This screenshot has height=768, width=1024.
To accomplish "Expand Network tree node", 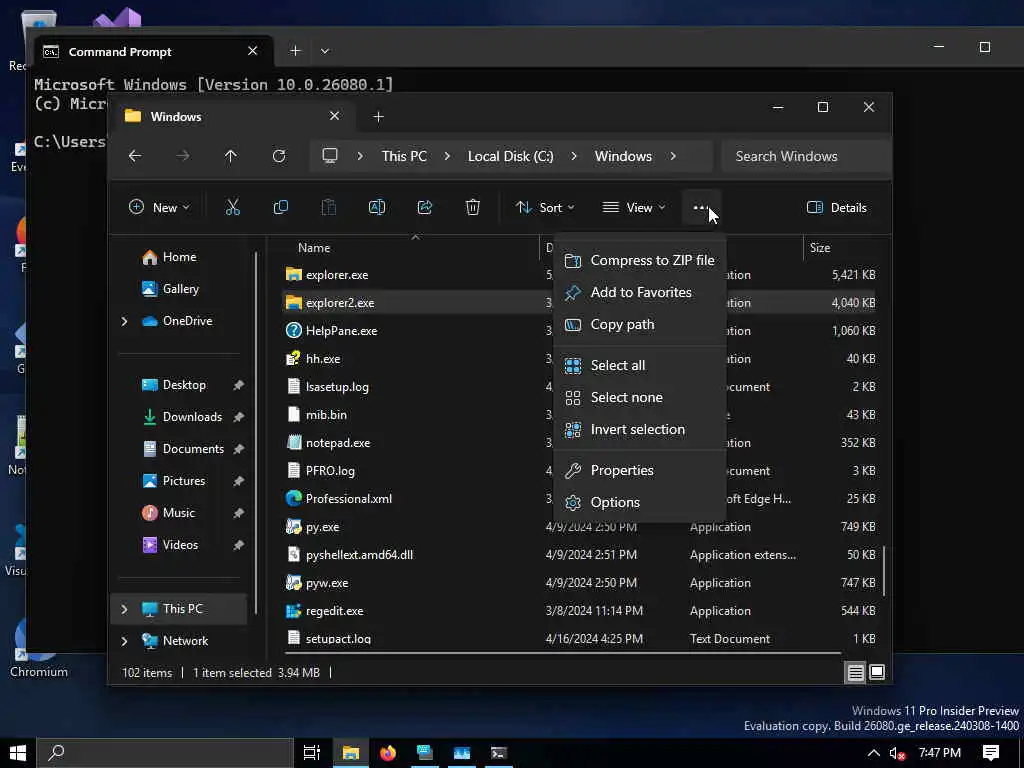I will click(124, 641).
